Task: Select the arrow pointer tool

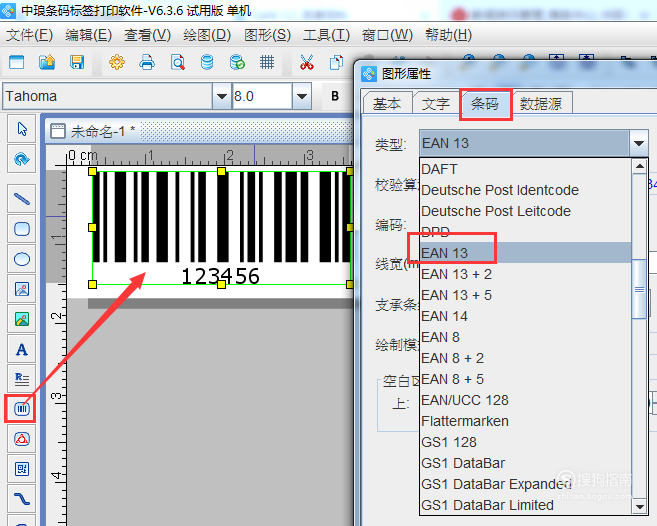Action: 22,129
